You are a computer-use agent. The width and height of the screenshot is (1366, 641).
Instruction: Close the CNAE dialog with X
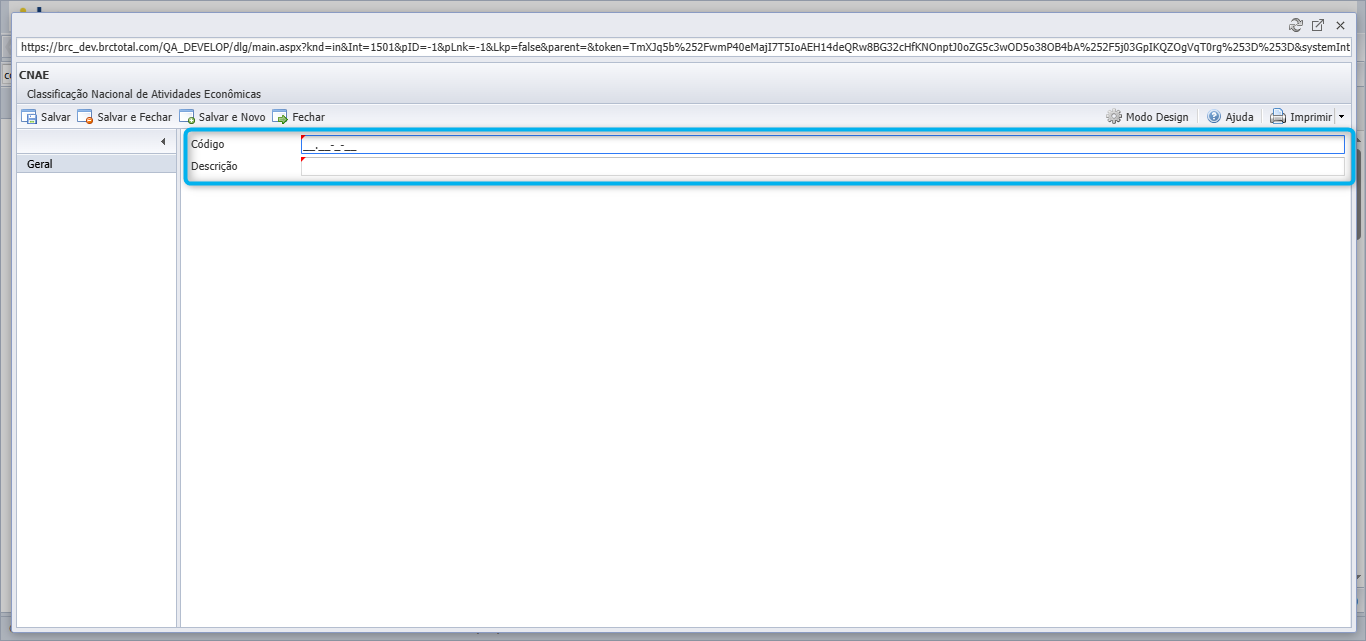click(1340, 25)
